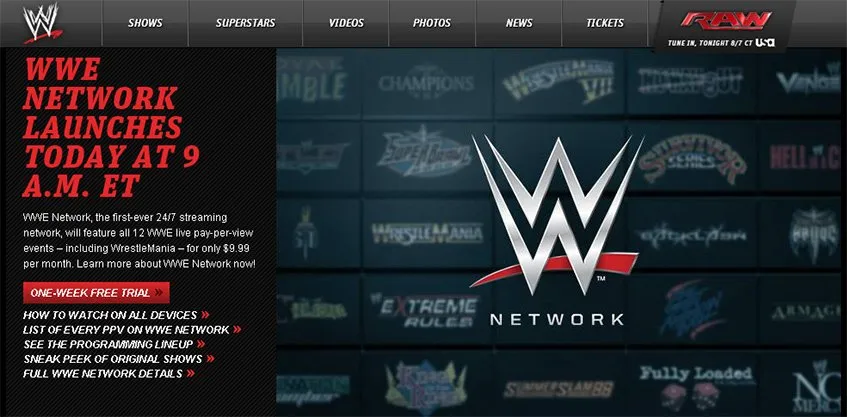Click the WWE Network description paragraph

139,241
